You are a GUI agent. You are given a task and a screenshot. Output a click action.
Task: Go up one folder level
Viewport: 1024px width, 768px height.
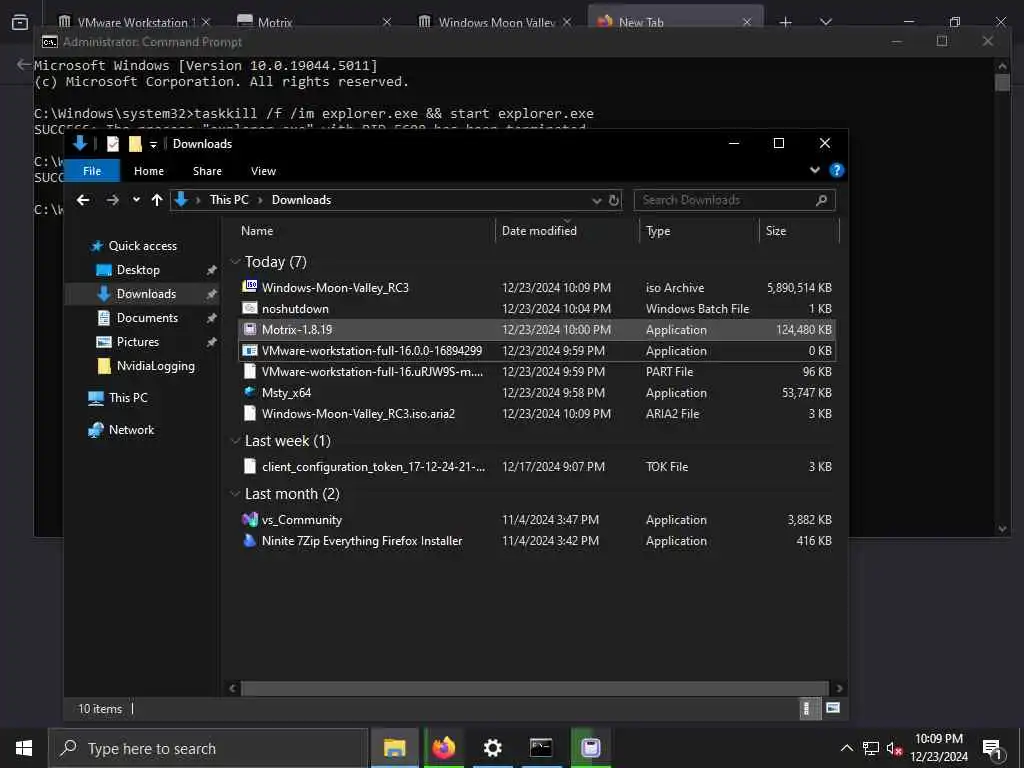pos(157,200)
